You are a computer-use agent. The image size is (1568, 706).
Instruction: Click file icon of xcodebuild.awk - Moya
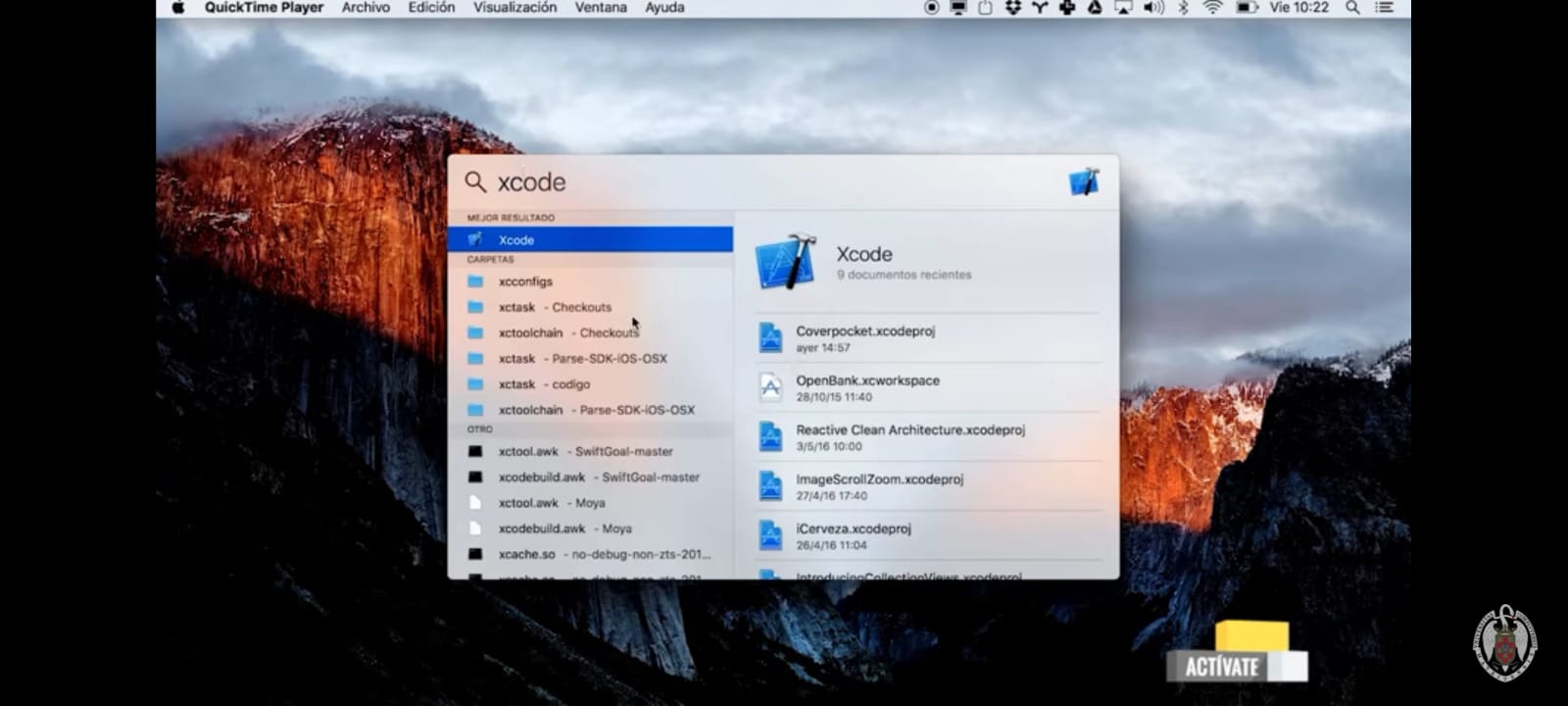tap(475, 529)
